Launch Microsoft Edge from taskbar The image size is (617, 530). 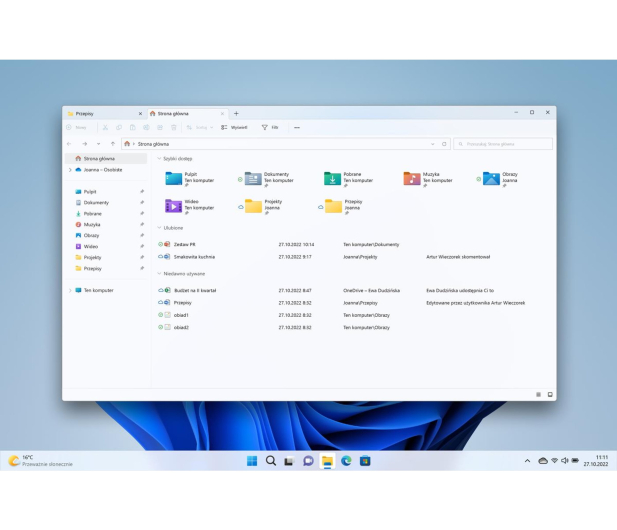pos(346,461)
